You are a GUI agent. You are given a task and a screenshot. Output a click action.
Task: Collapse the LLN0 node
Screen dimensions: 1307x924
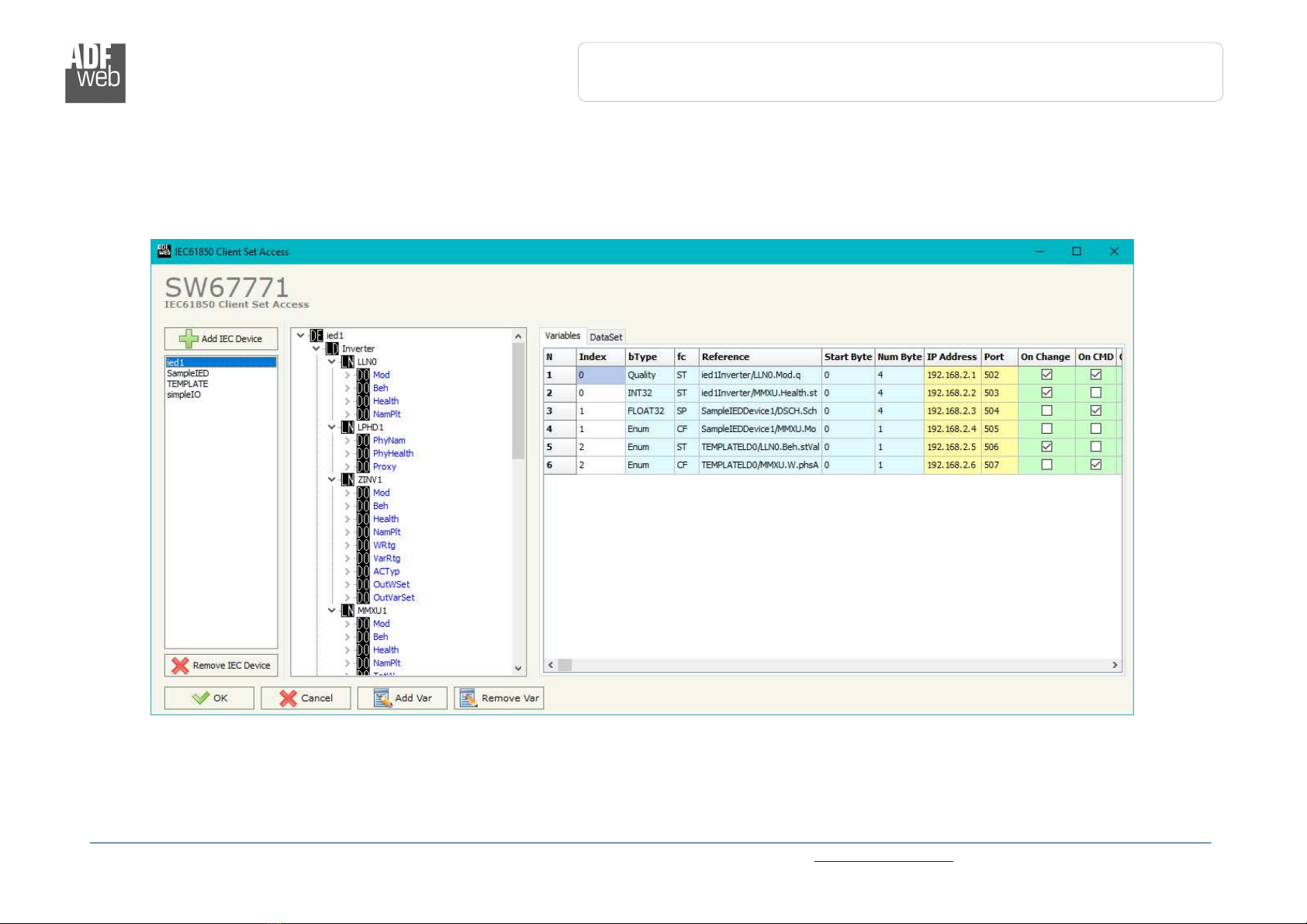click(331, 362)
